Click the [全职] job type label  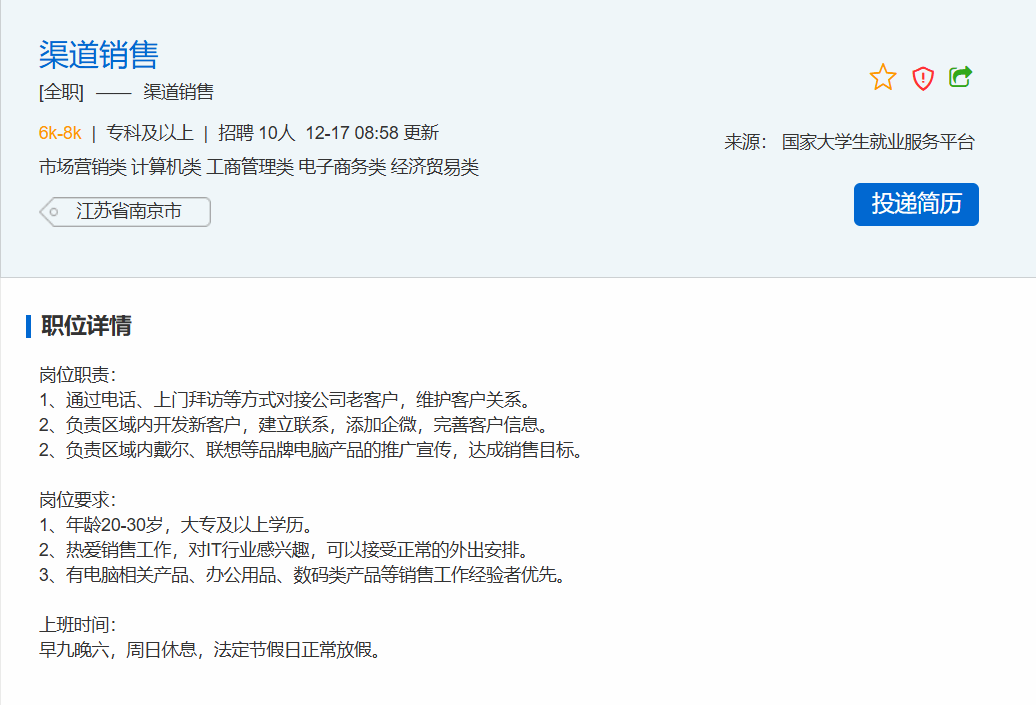(61, 93)
